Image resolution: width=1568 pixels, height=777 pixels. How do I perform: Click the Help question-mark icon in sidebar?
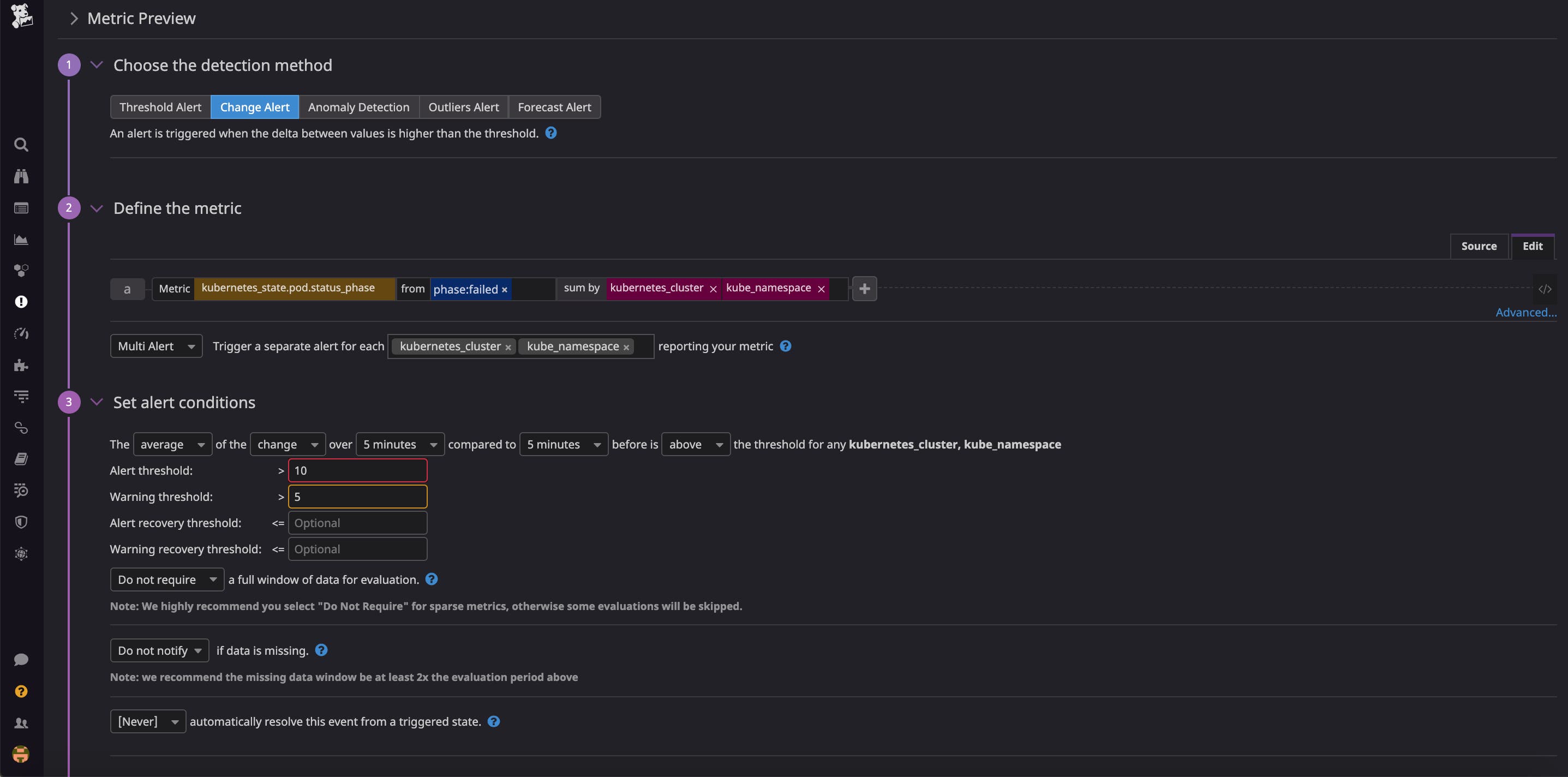[x=21, y=691]
